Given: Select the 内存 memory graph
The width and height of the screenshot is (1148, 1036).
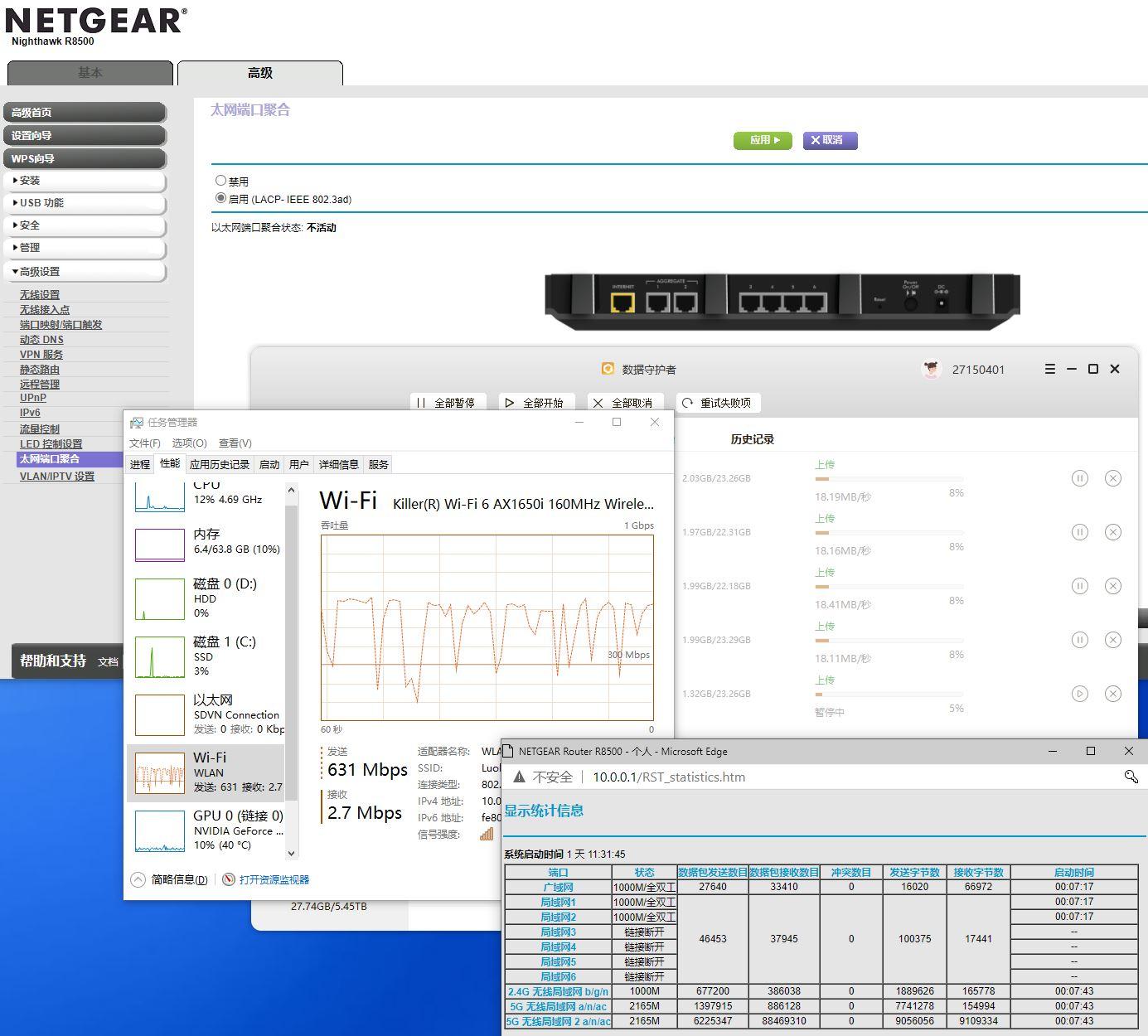Looking at the screenshot, I should 160,545.
